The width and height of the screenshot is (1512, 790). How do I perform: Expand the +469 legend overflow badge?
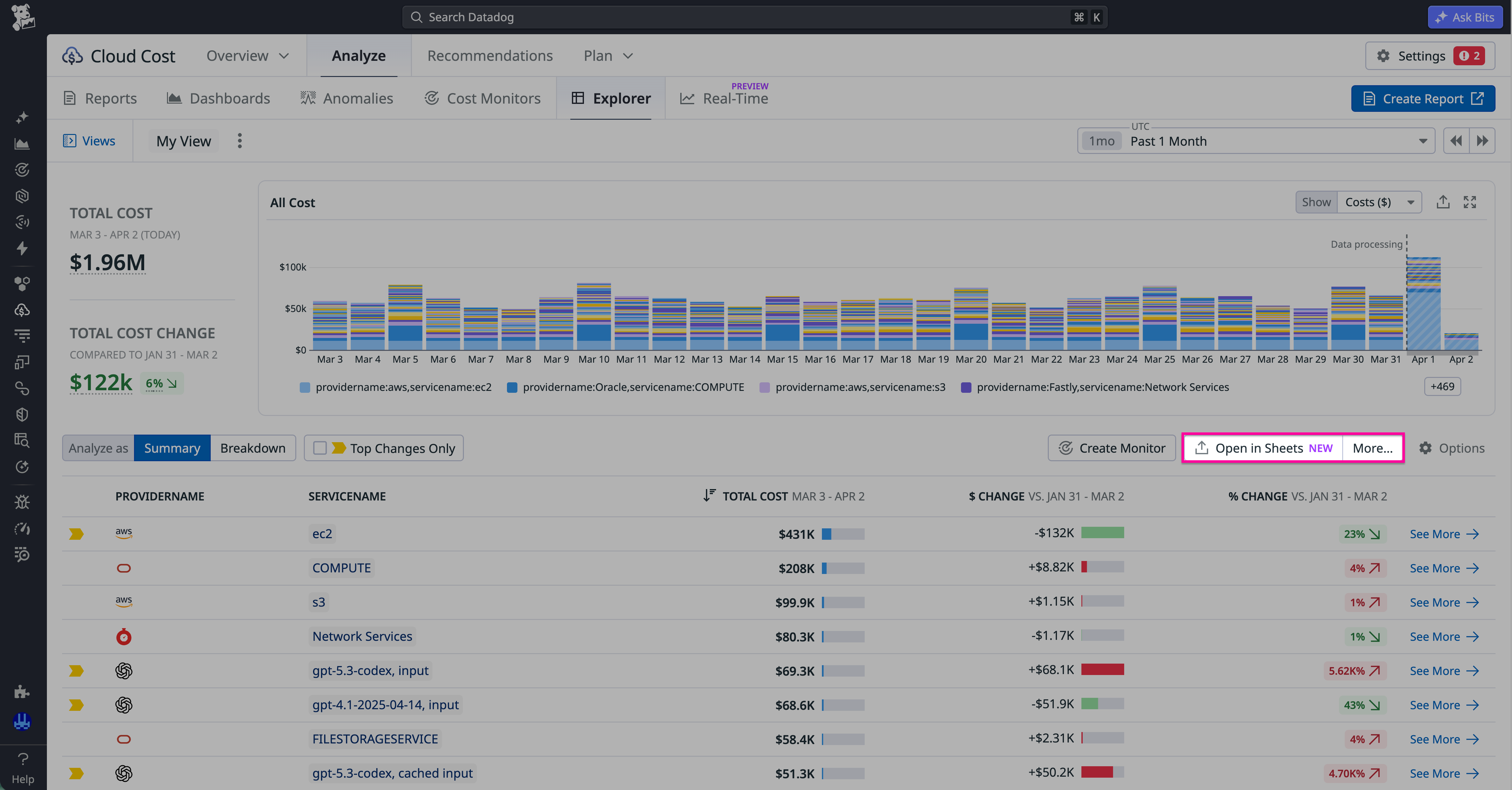tap(1442, 386)
